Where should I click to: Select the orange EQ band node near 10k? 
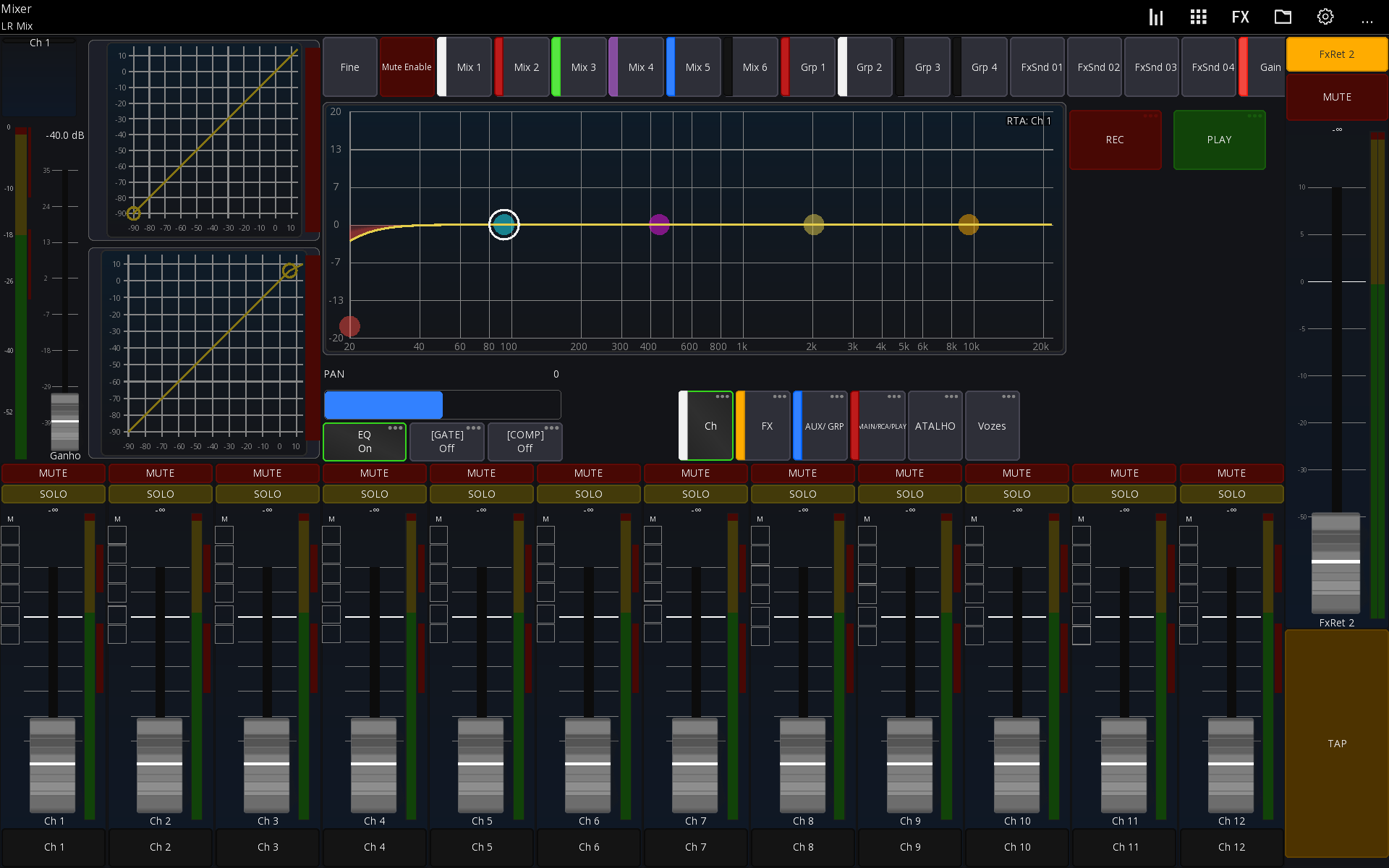click(969, 224)
